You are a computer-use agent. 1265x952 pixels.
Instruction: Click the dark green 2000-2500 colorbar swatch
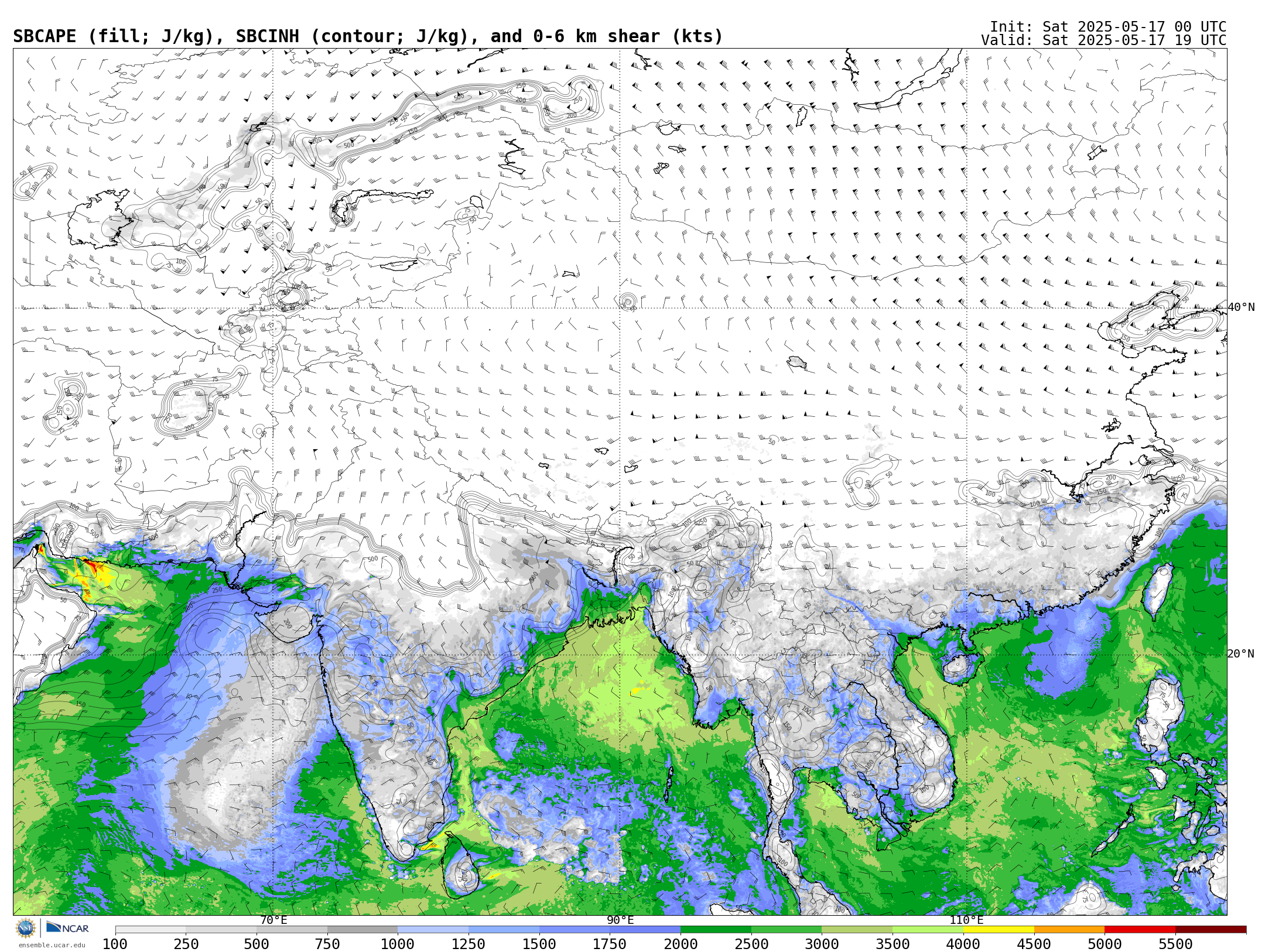pyautogui.click(x=716, y=930)
